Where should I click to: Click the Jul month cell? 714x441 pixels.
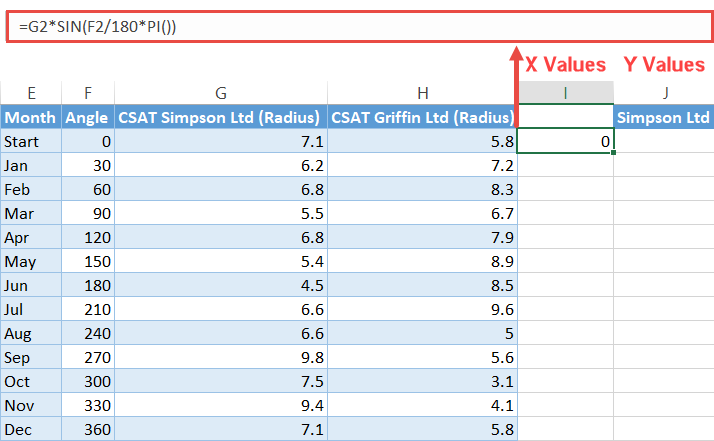point(31,309)
